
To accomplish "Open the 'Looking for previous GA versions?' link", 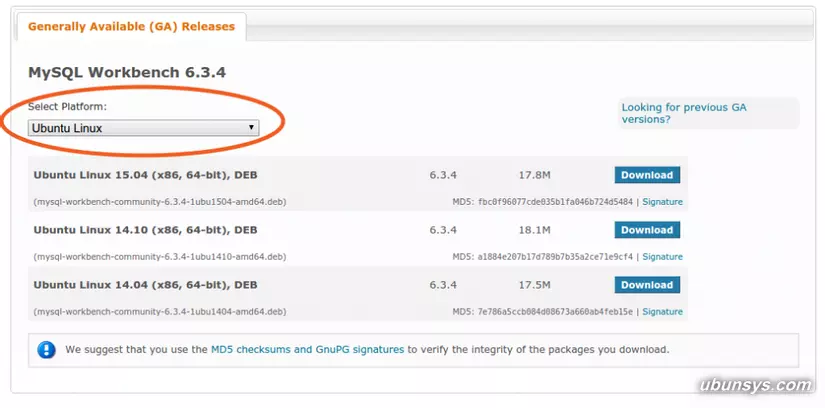I will tap(684, 113).
